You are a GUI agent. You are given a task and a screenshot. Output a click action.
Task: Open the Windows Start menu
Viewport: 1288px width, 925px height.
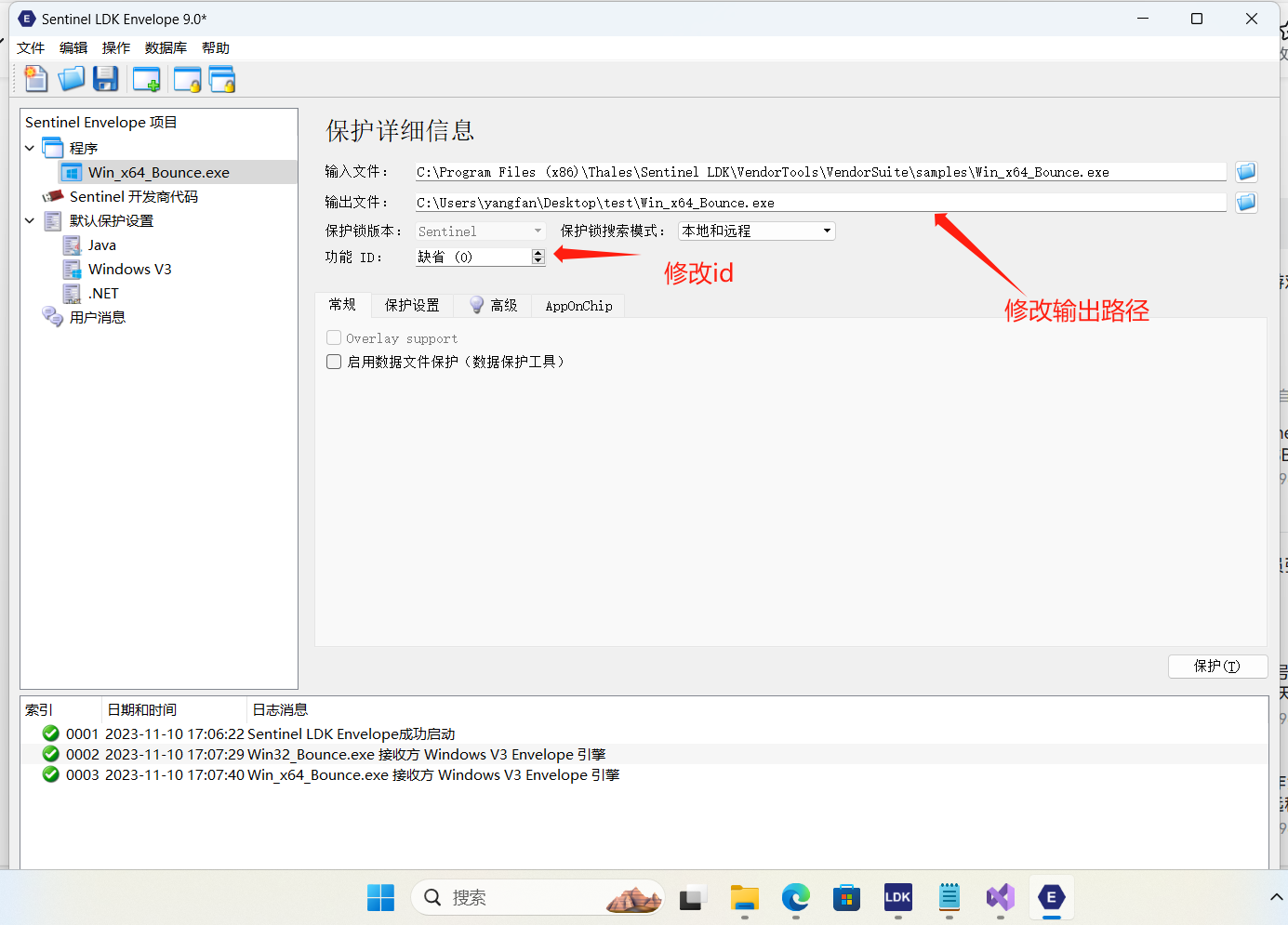(x=381, y=898)
